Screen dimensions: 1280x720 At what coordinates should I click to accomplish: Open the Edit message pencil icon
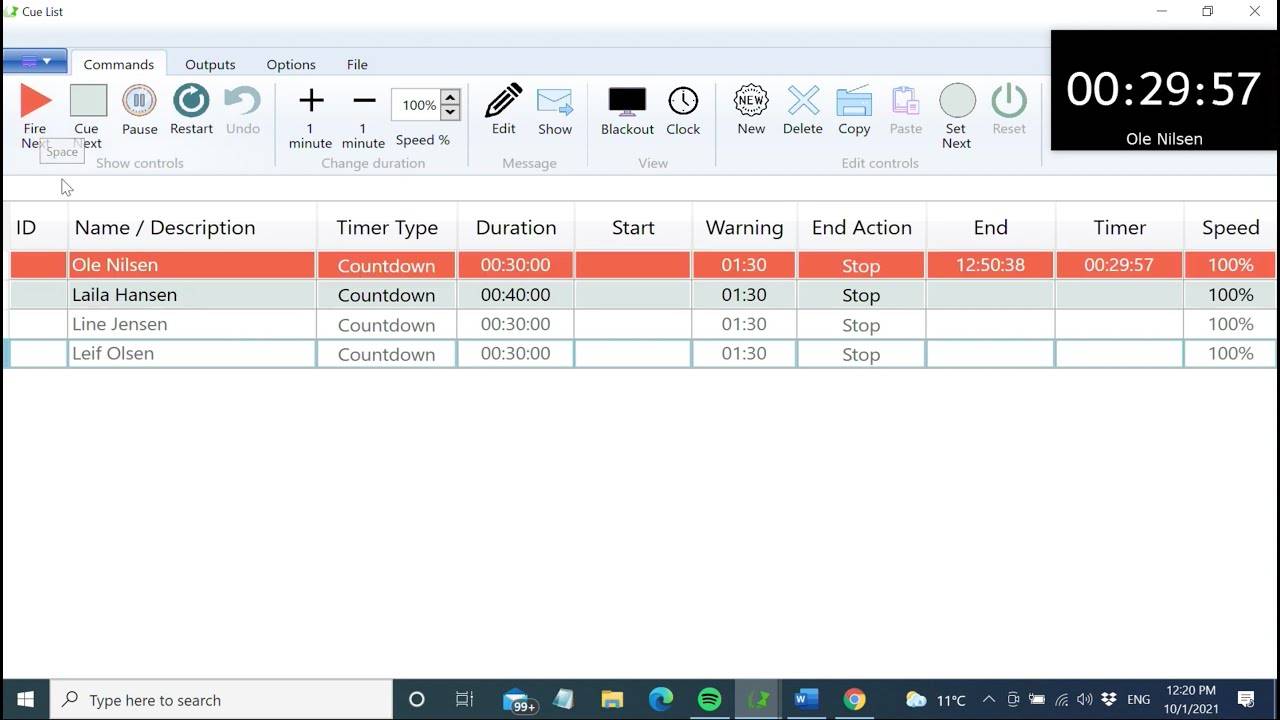tap(503, 101)
